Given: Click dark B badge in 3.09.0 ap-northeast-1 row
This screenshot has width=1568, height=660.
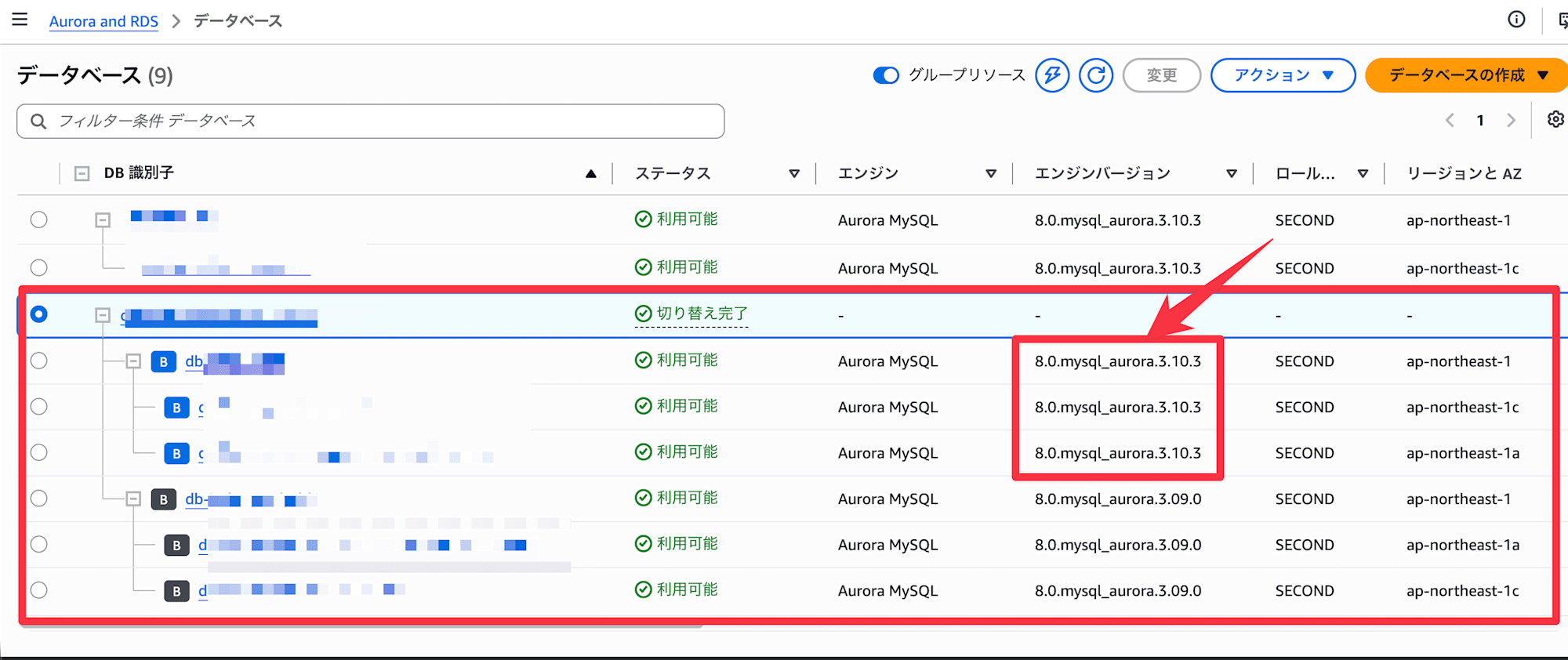Looking at the screenshot, I should 163,499.
